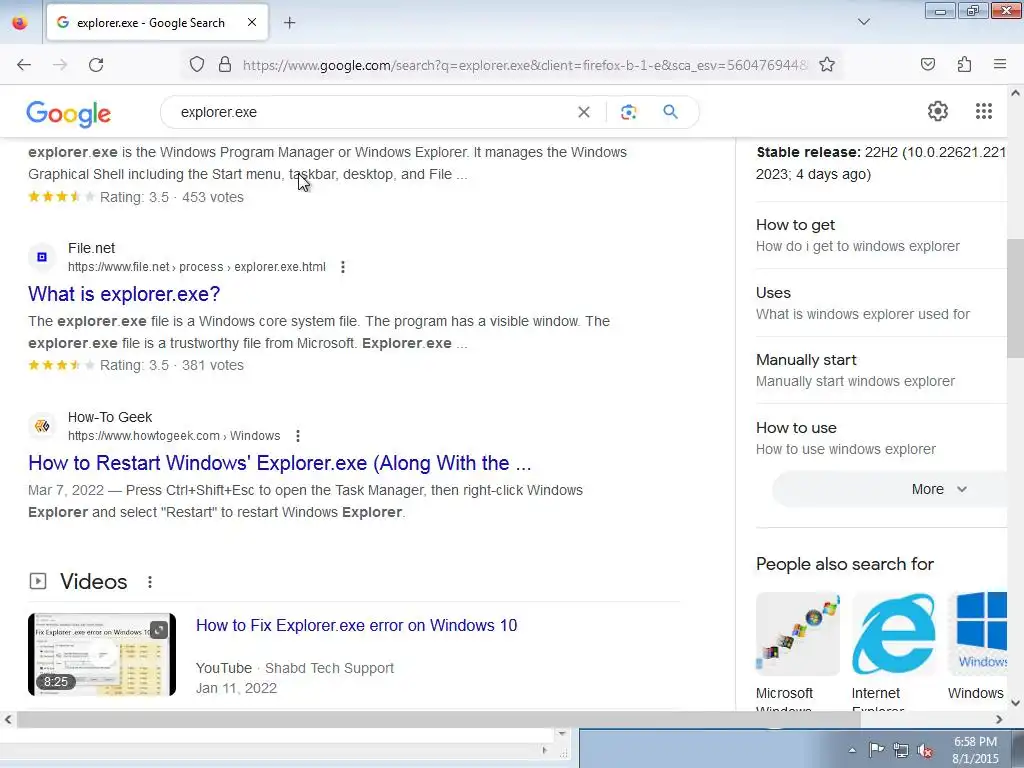
Task: Click the File.net site favicon
Action: pos(42,257)
